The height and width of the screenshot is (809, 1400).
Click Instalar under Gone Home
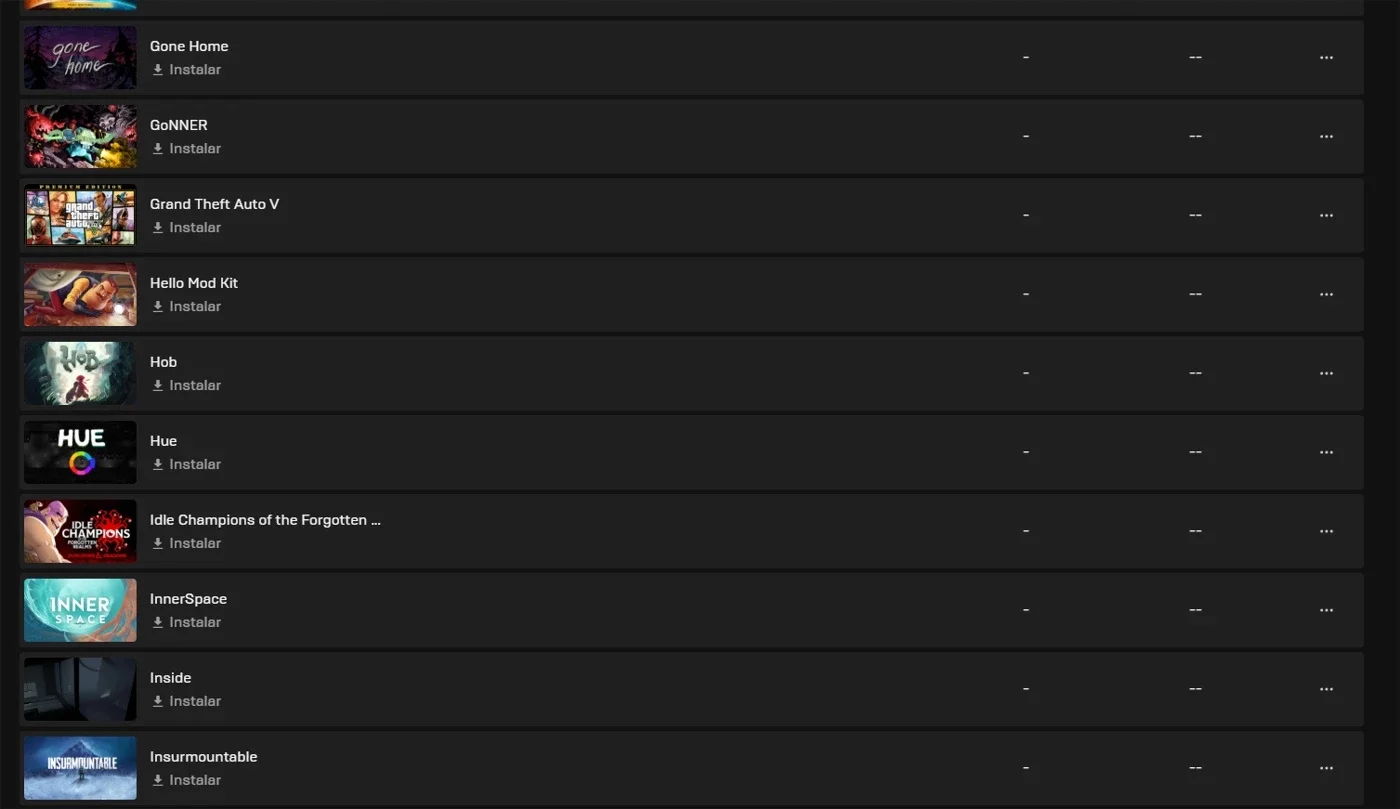(x=186, y=70)
